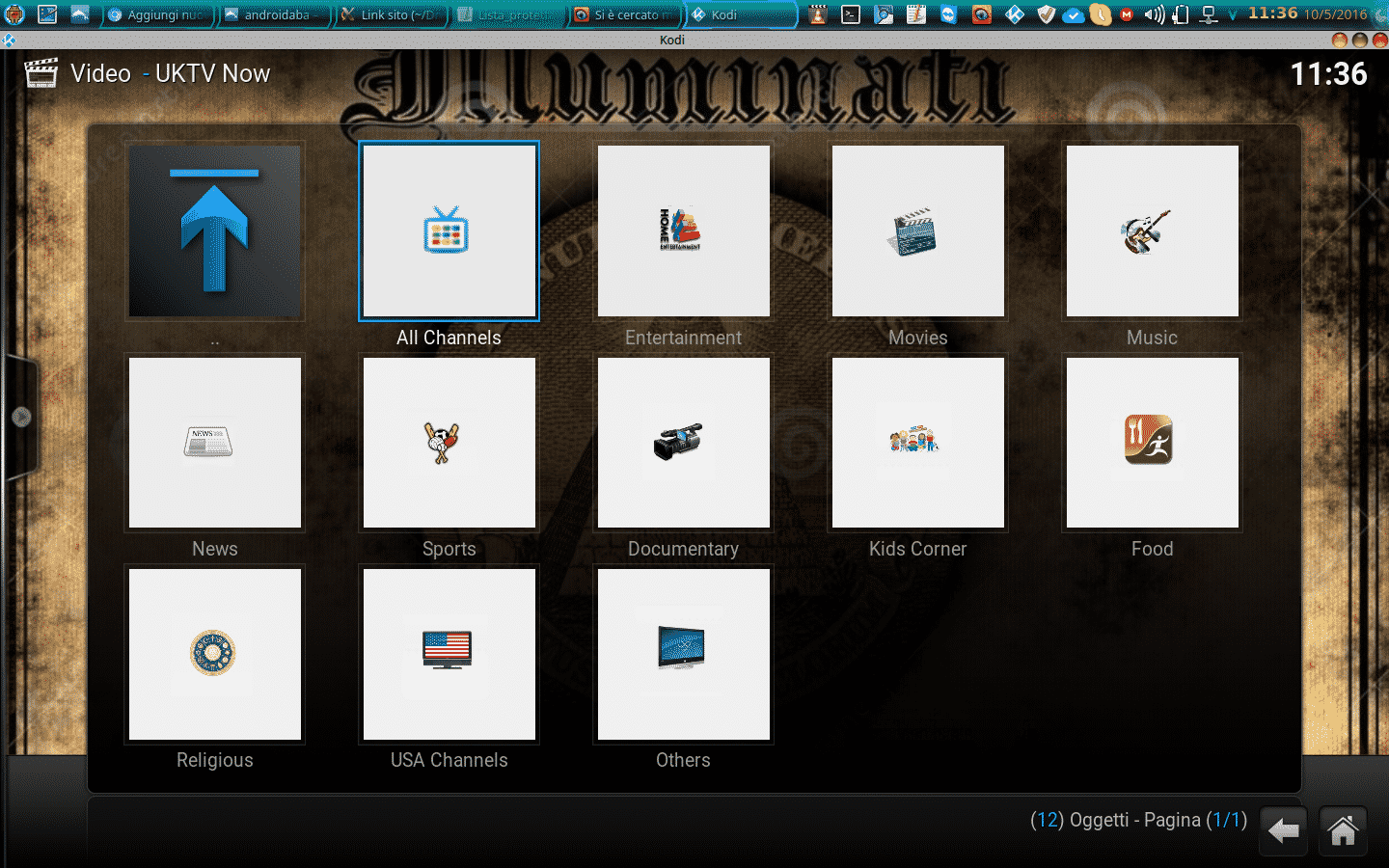The height and width of the screenshot is (868, 1389).
Task: Click the USA Channels label text
Action: click(x=449, y=760)
